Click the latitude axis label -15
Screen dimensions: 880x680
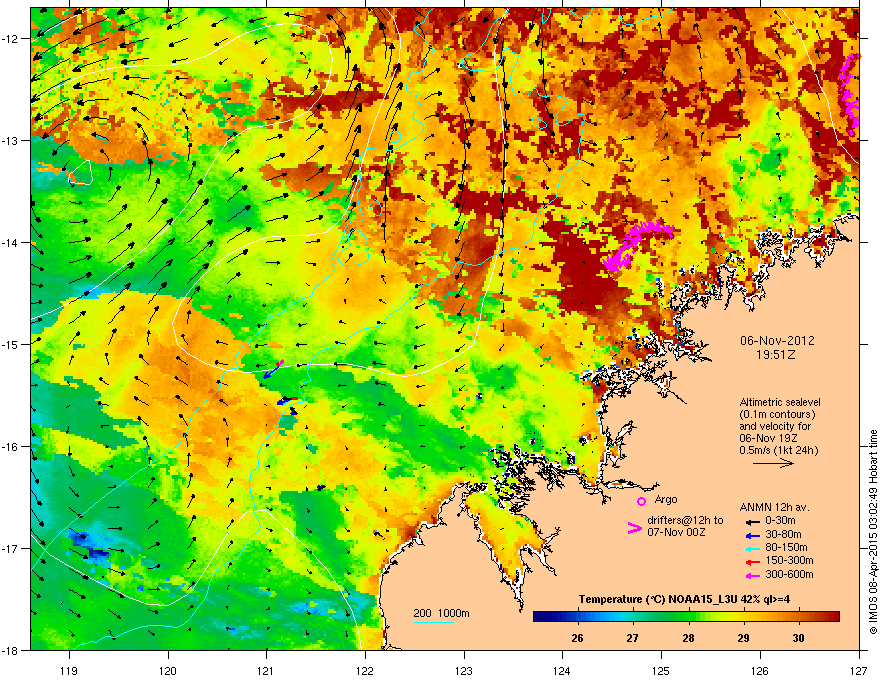[x=11, y=344]
